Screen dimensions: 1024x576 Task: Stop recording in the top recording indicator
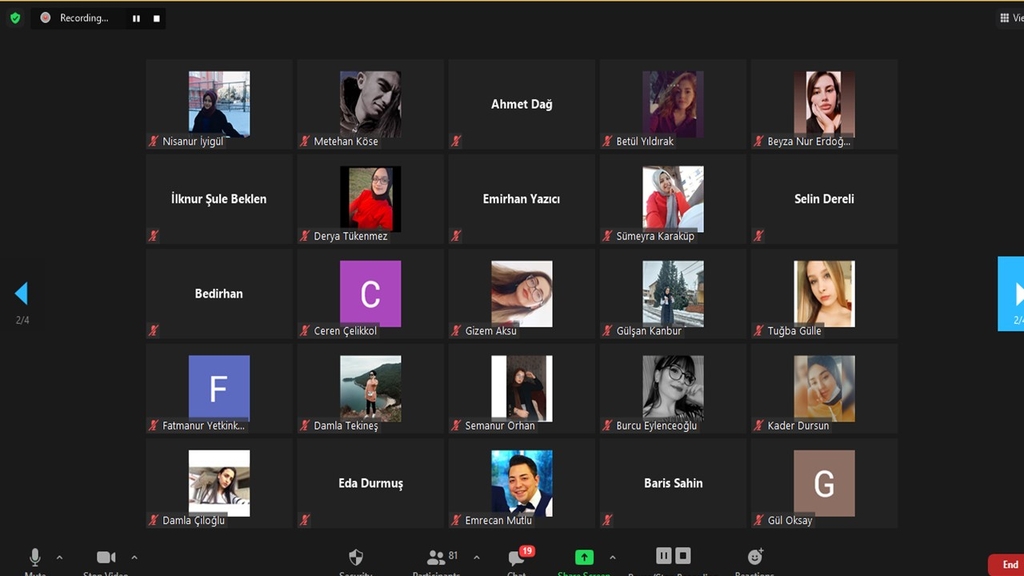pos(157,18)
